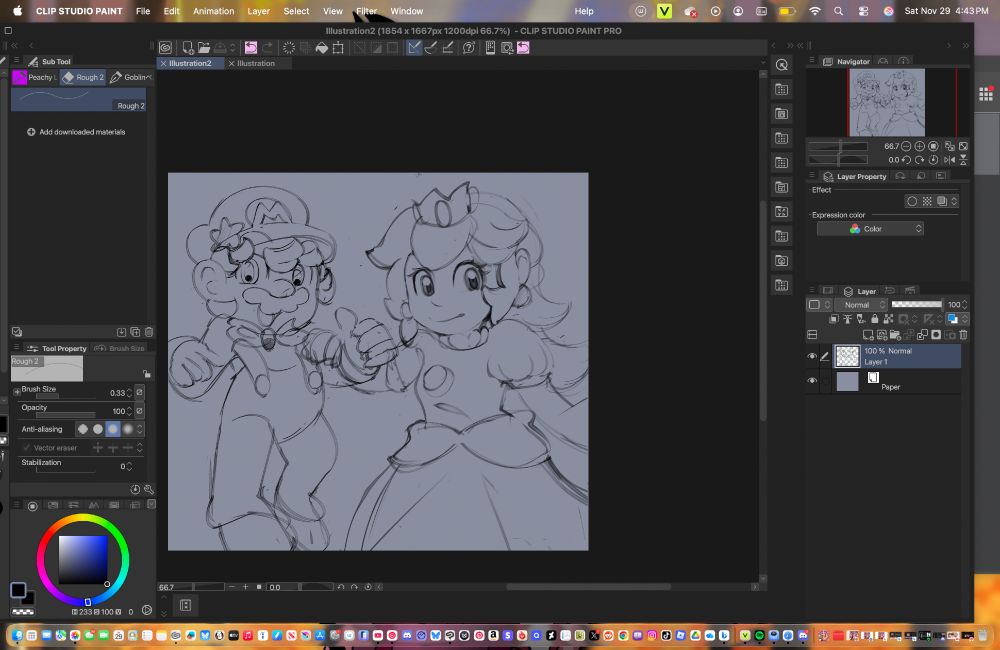Select the Peachy sub tool group

point(34,77)
